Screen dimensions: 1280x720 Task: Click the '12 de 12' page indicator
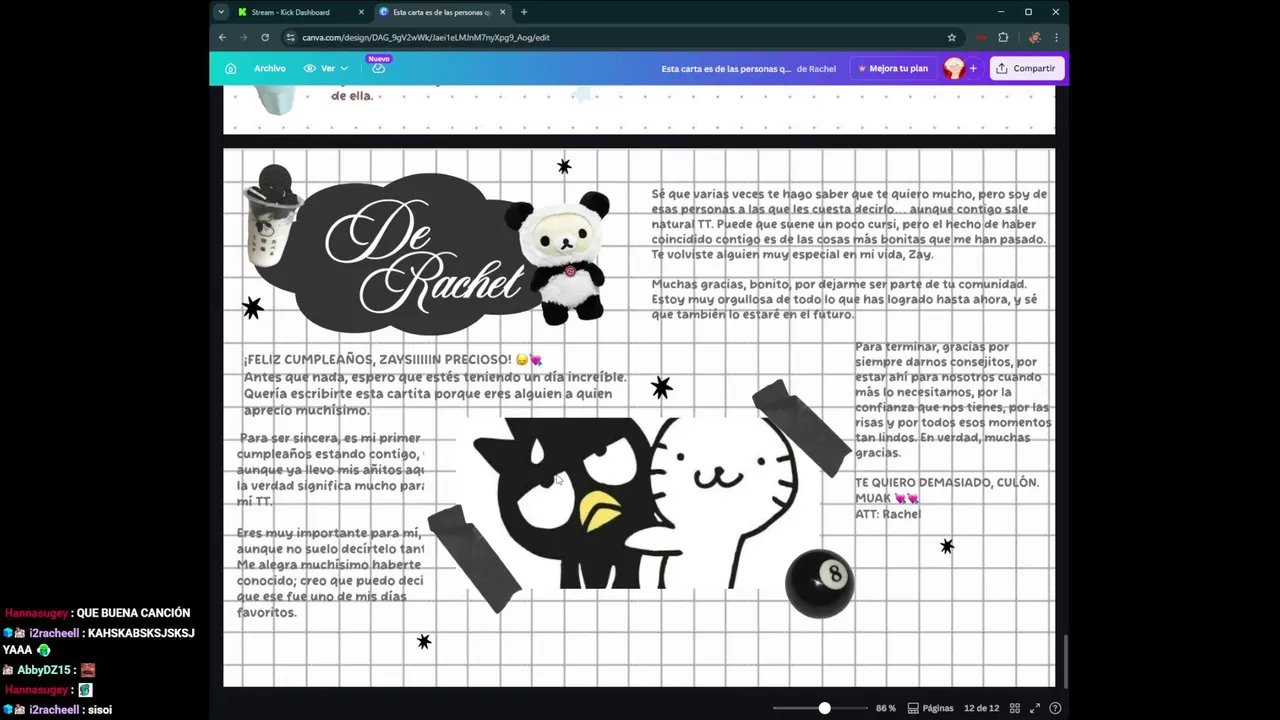coord(981,708)
